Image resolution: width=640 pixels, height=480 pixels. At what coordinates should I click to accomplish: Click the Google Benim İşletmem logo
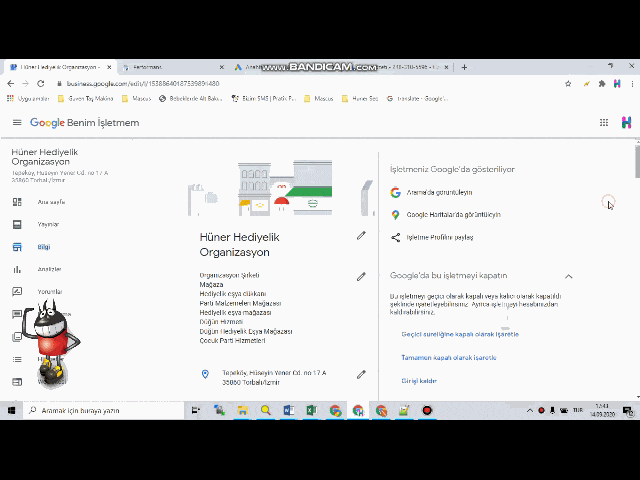point(84,122)
